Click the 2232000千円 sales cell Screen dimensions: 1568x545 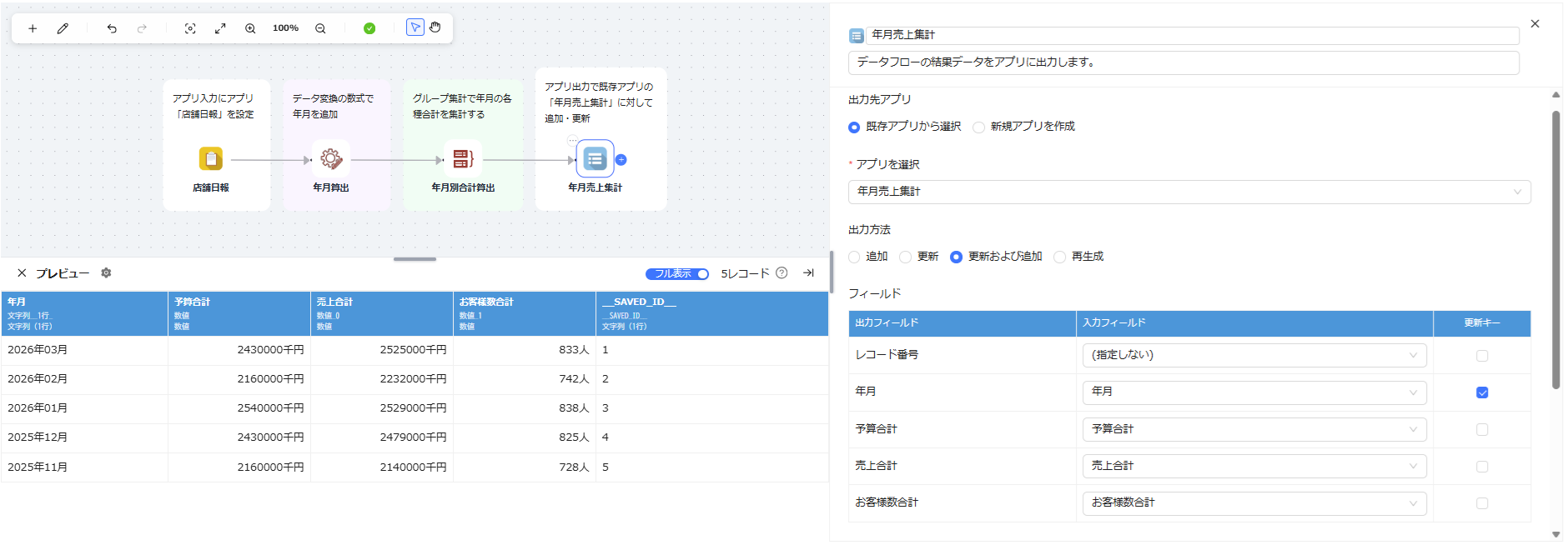[x=382, y=379]
